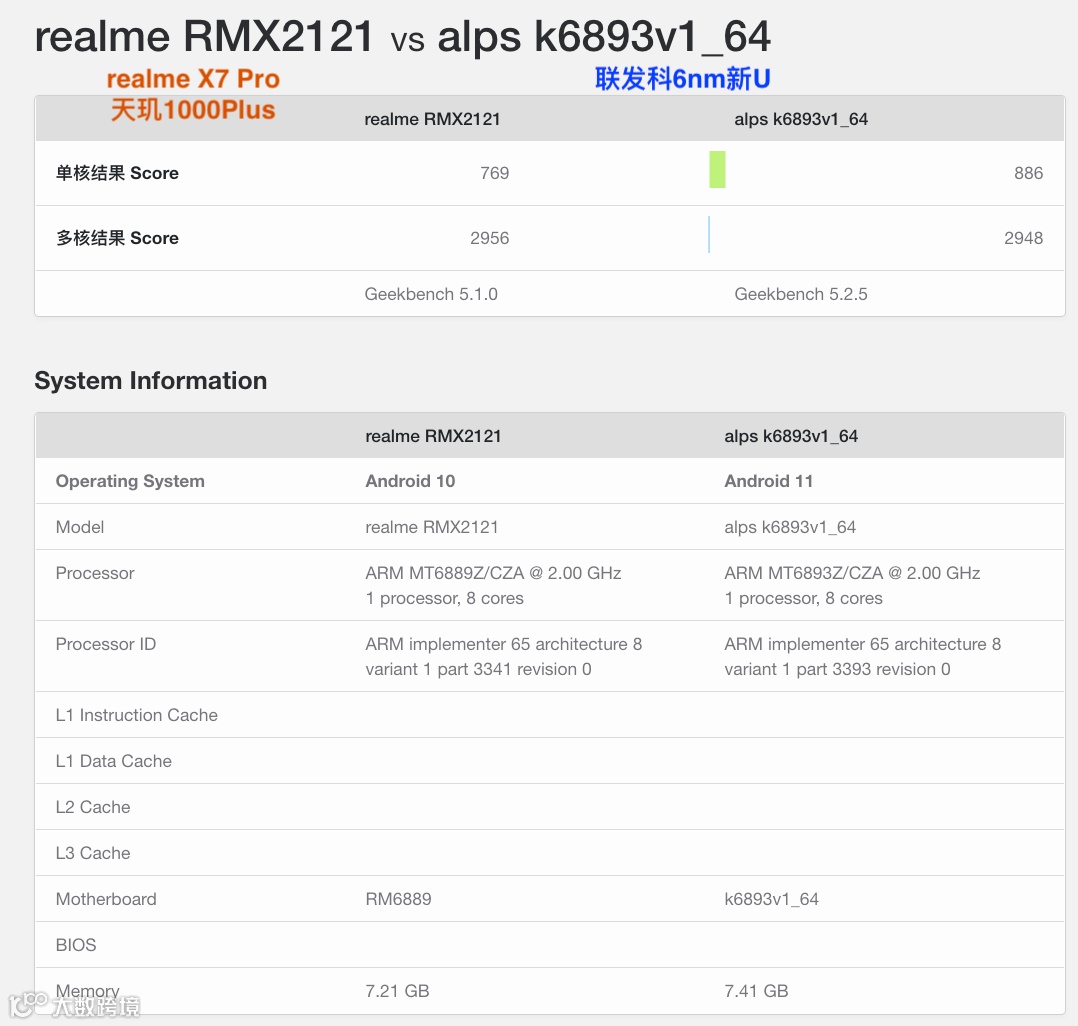Image resolution: width=1078 pixels, height=1026 pixels.
Task: Click the green single-core comparison bar
Action: coord(717,169)
